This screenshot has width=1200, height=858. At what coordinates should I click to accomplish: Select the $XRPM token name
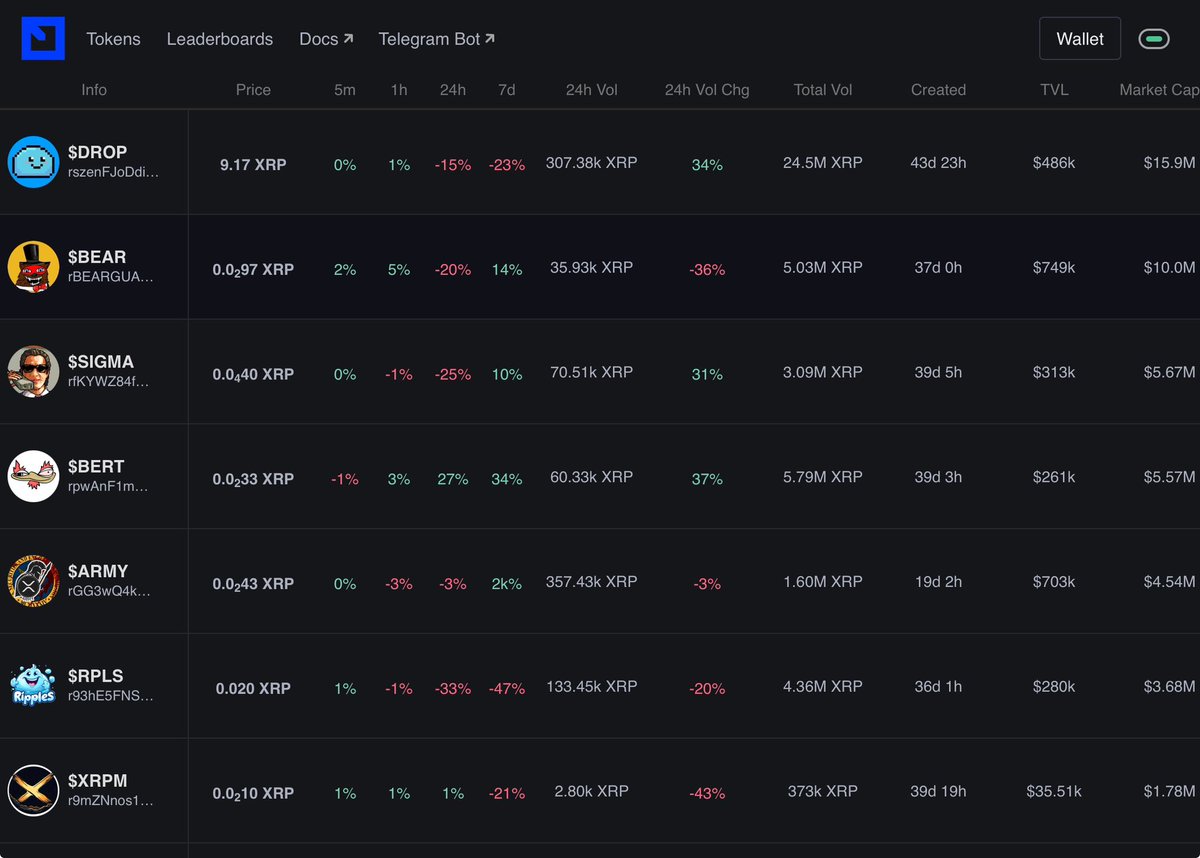98,780
